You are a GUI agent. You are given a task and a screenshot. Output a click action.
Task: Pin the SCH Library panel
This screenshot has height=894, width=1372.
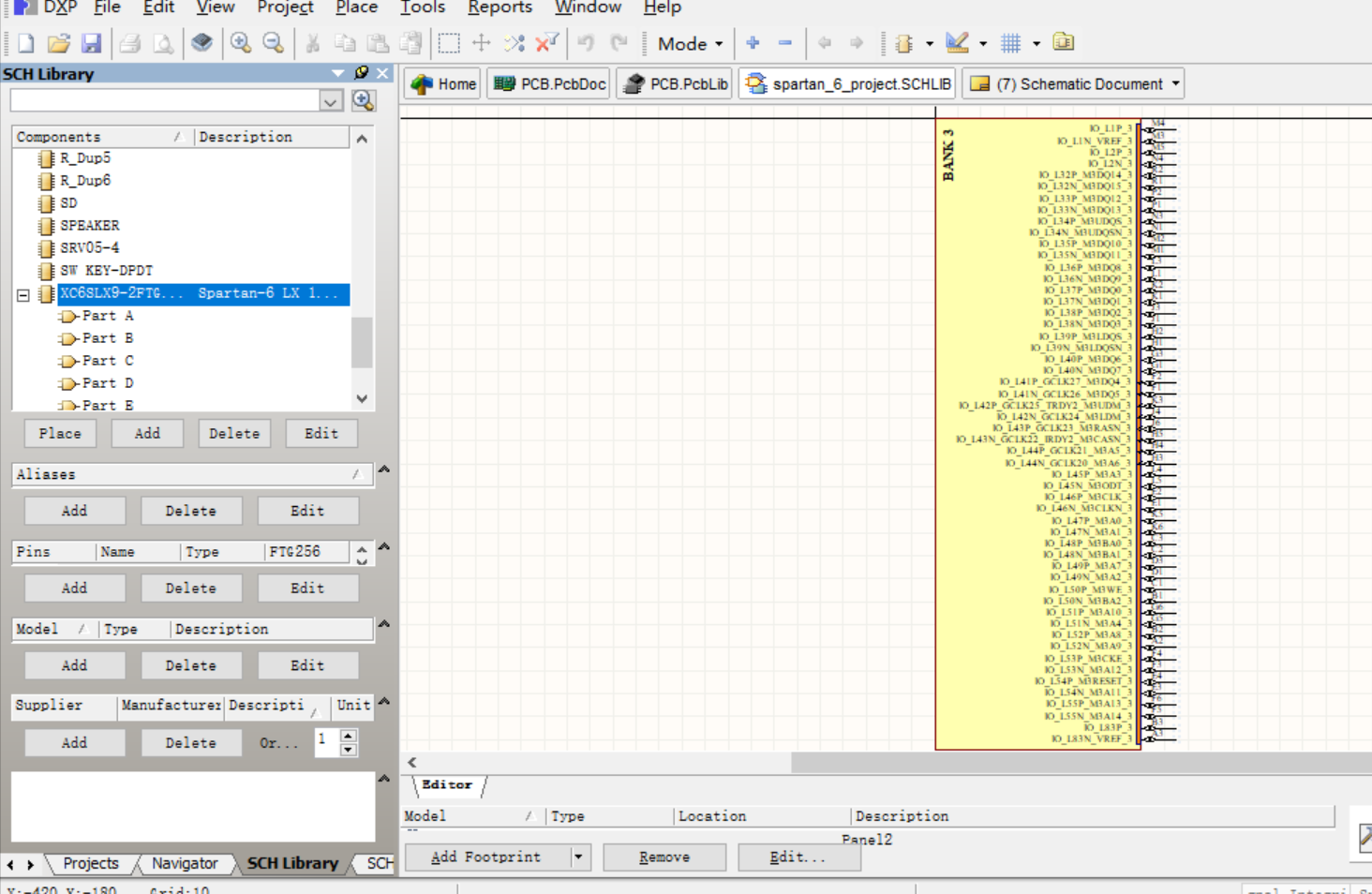(362, 73)
